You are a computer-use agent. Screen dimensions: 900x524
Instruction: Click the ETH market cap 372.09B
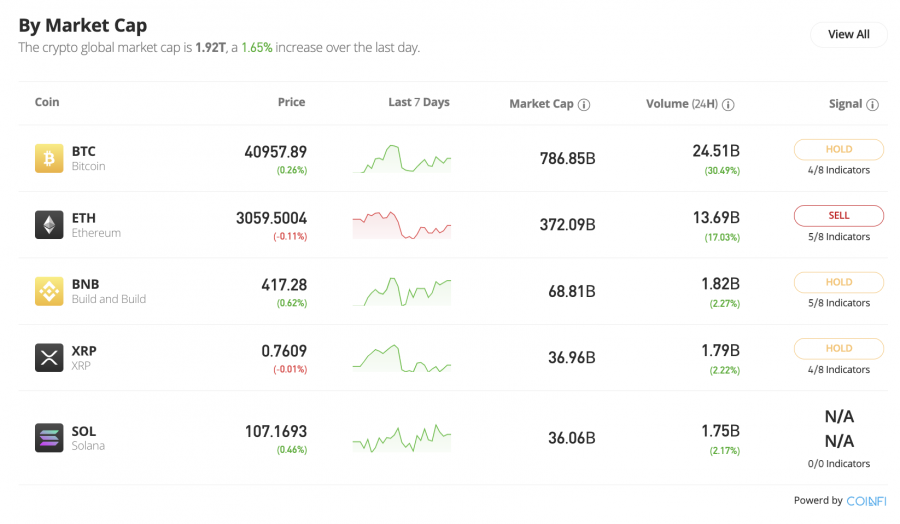(x=568, y=225)
